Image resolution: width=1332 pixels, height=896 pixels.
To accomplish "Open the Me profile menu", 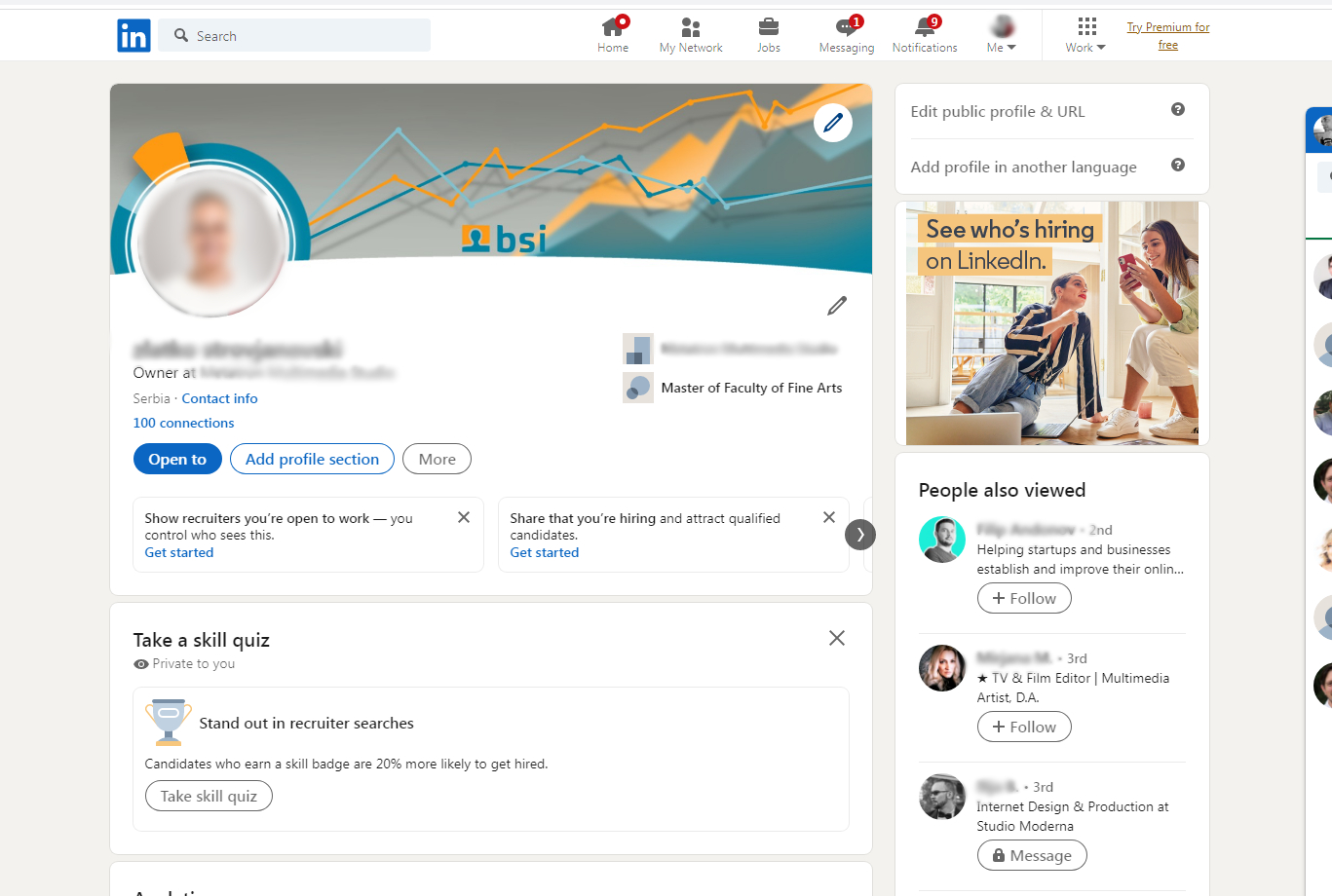I will (1002, 35).
